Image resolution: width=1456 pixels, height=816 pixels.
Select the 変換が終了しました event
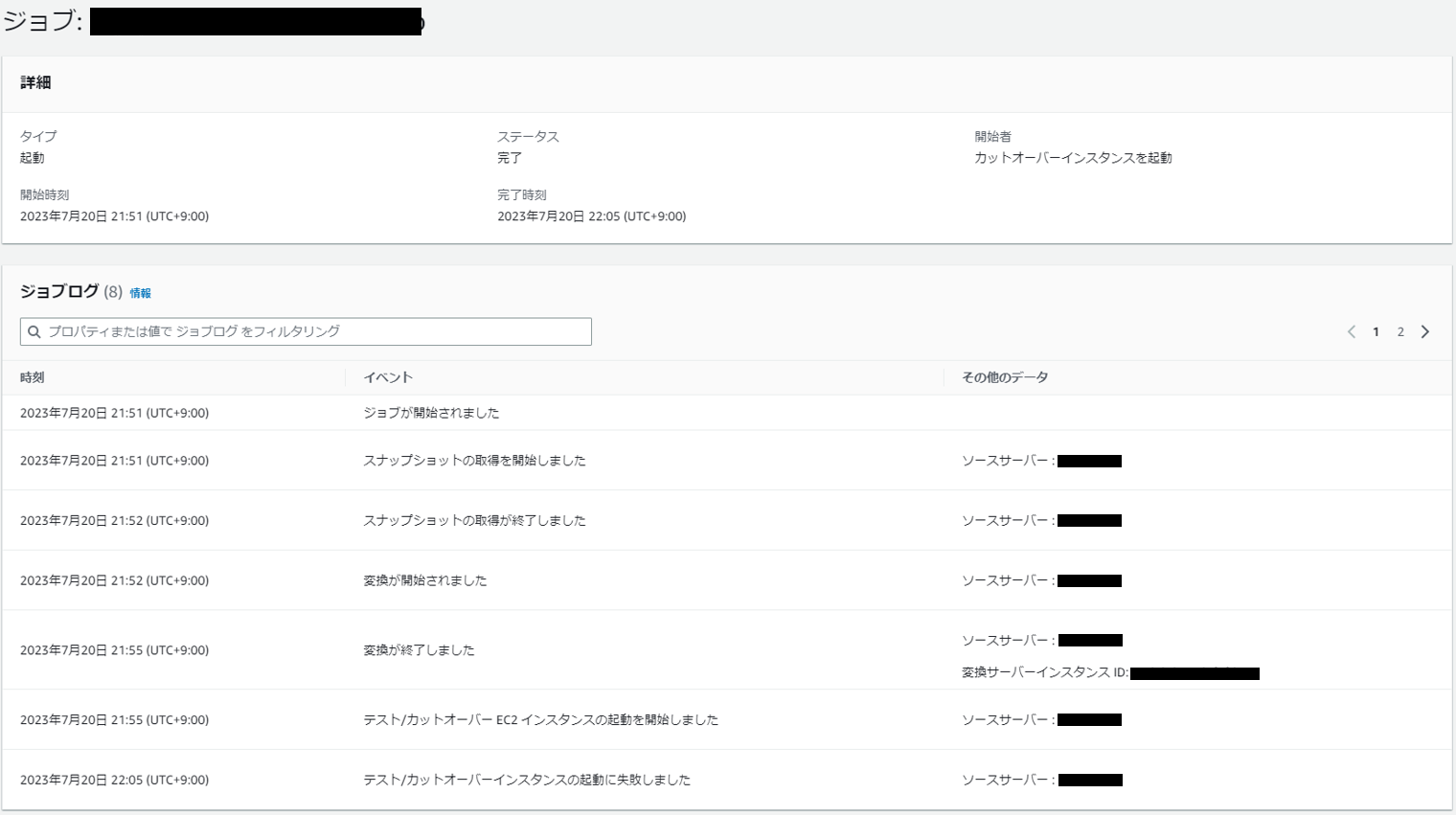pos(419,650)
